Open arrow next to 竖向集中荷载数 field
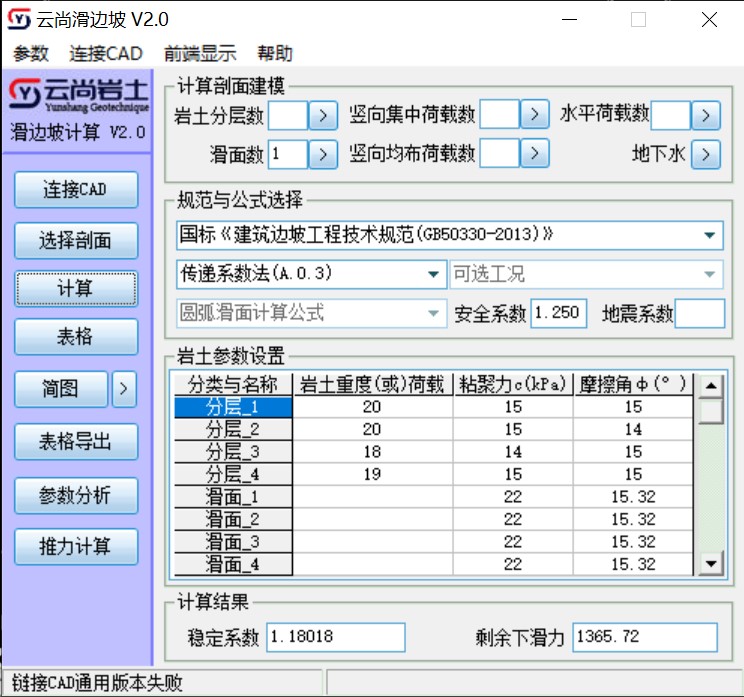The width and height of the screenshot is (744, 697). (534, 114)
